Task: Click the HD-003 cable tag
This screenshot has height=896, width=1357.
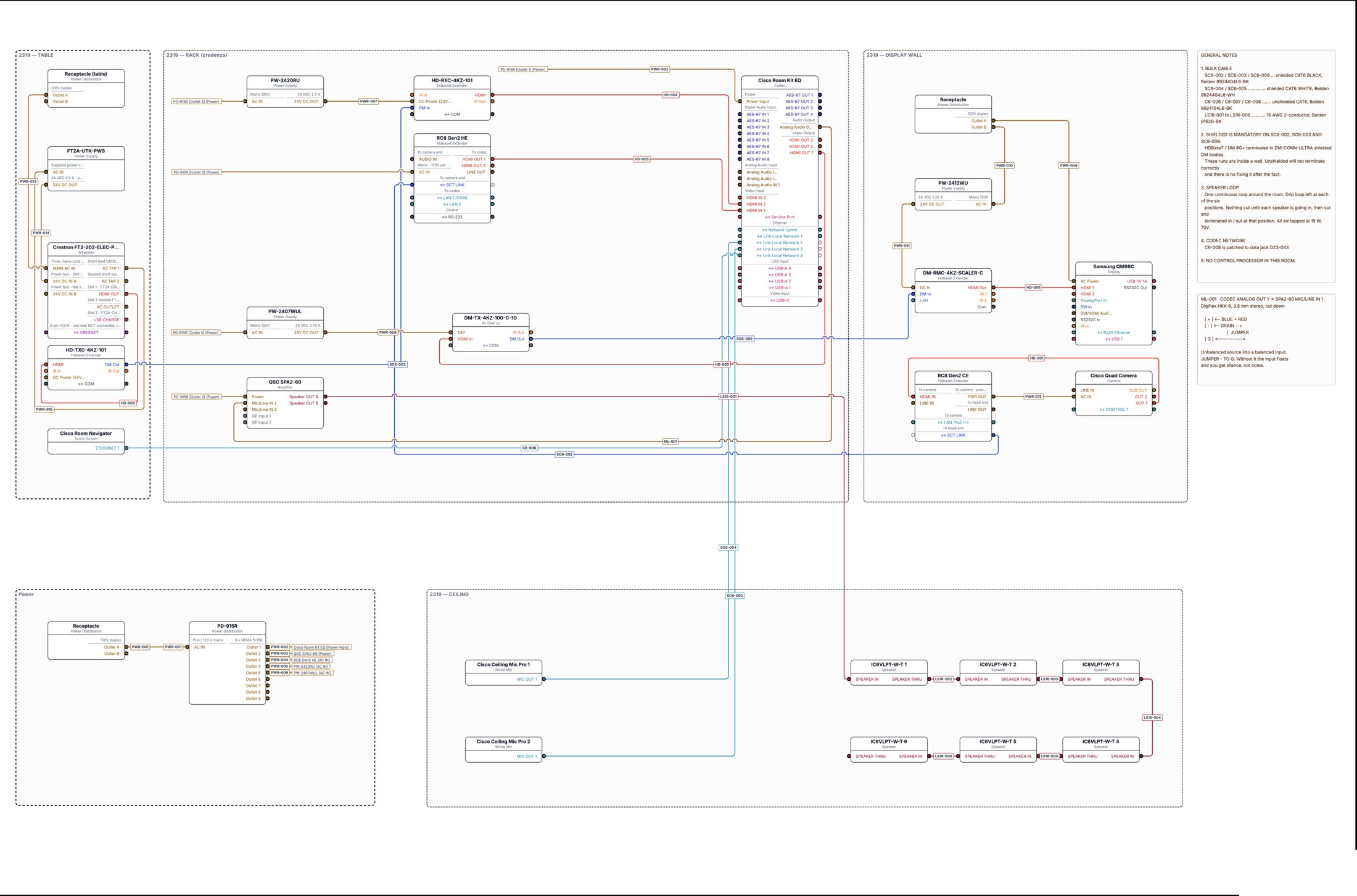Action: click(641, 159)
